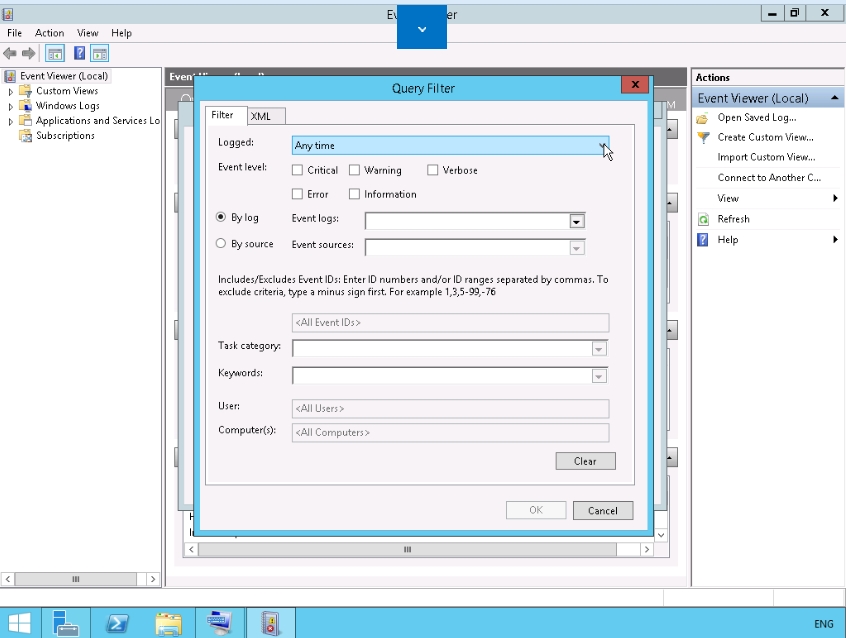Open the Windows Start button

point(20,623)
